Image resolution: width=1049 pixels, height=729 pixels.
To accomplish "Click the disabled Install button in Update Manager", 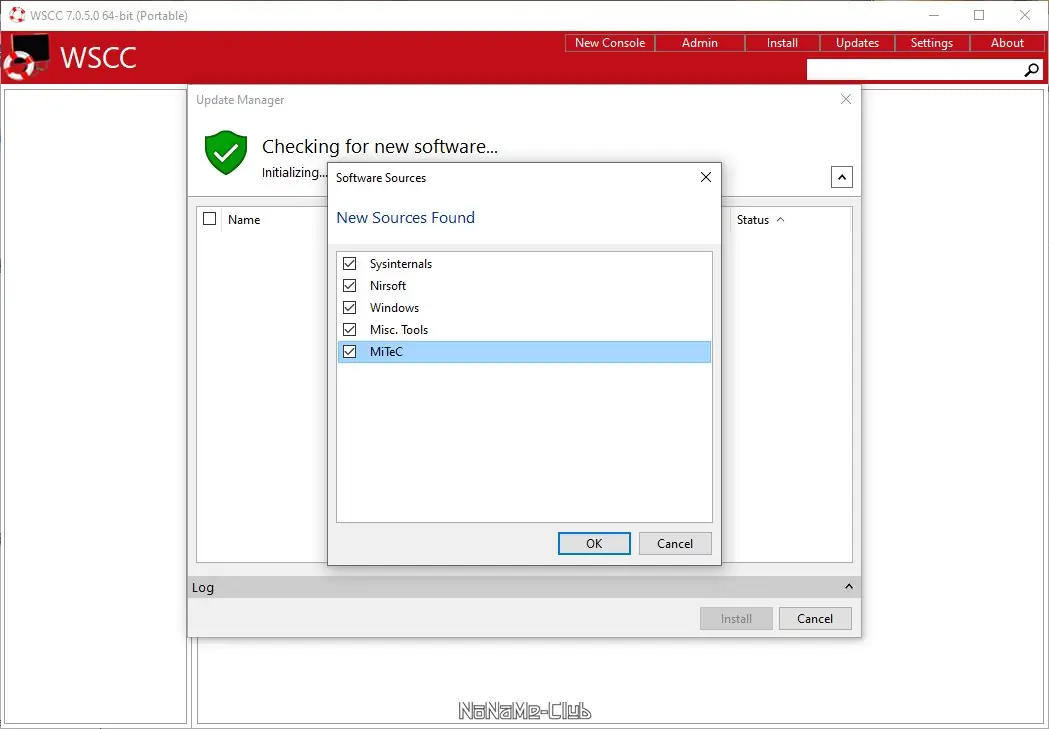I will [x=736, y=619].
